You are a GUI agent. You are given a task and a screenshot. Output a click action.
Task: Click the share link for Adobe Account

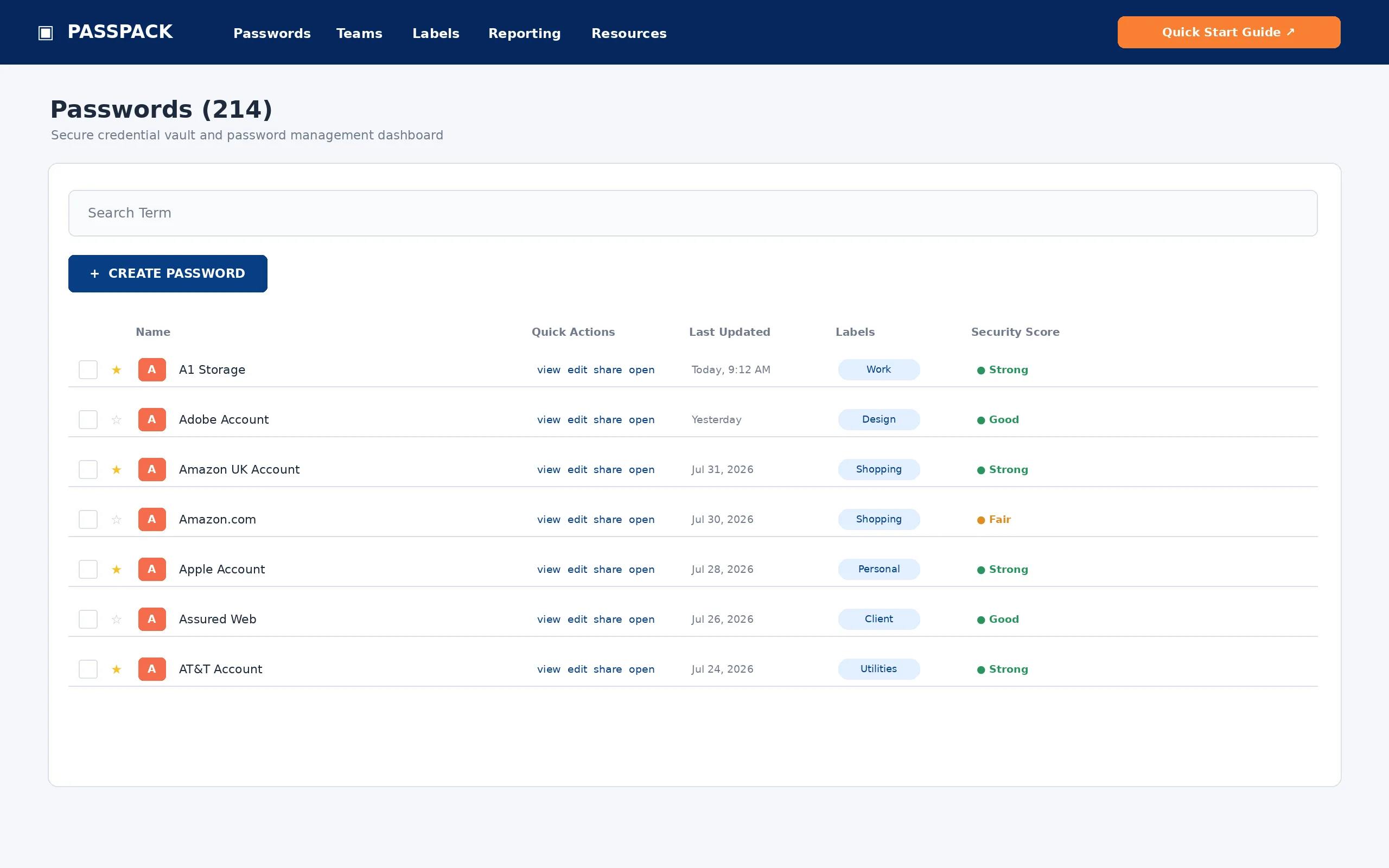coord(608,420)
